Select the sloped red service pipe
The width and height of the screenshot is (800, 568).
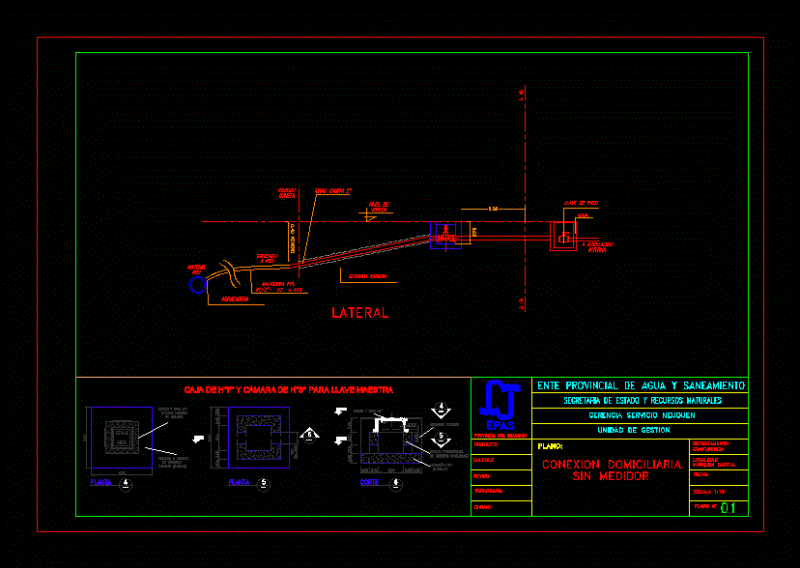tap(363, 251)
